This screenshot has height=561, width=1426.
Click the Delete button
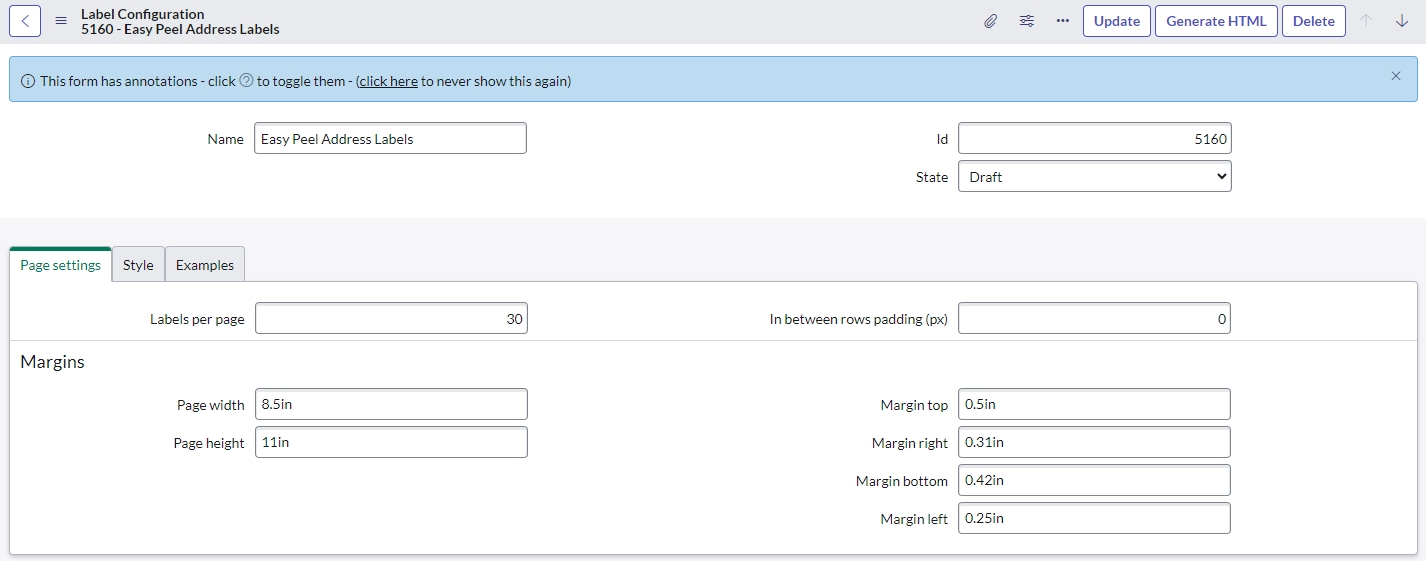coord(1313,21)
